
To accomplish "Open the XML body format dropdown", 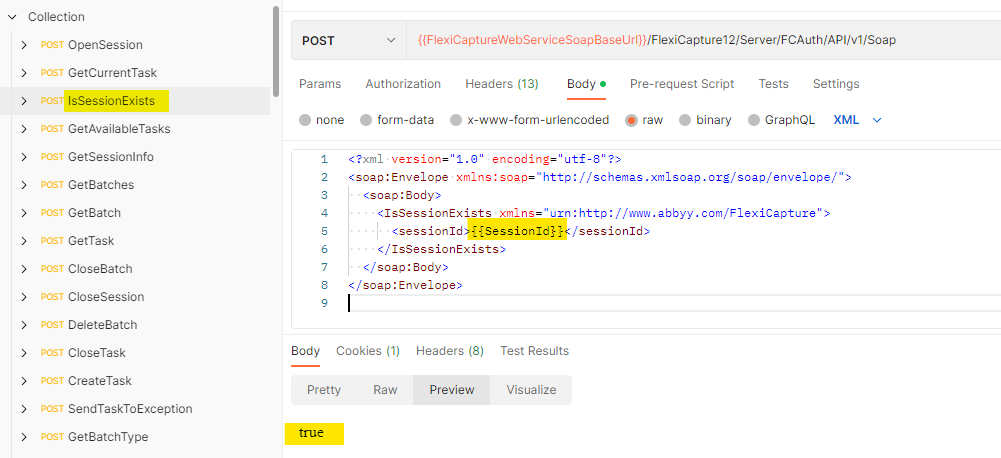I will tap(857, 119).
